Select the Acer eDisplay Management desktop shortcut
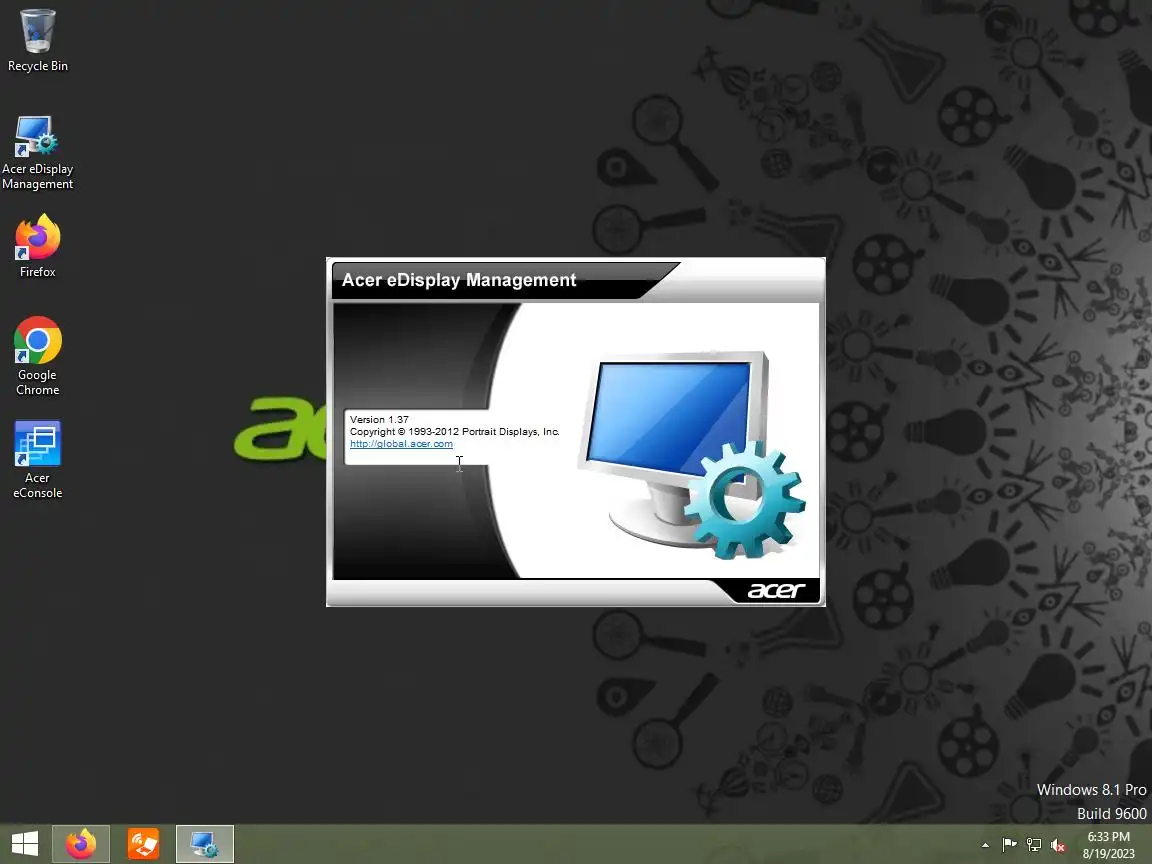 37,152
